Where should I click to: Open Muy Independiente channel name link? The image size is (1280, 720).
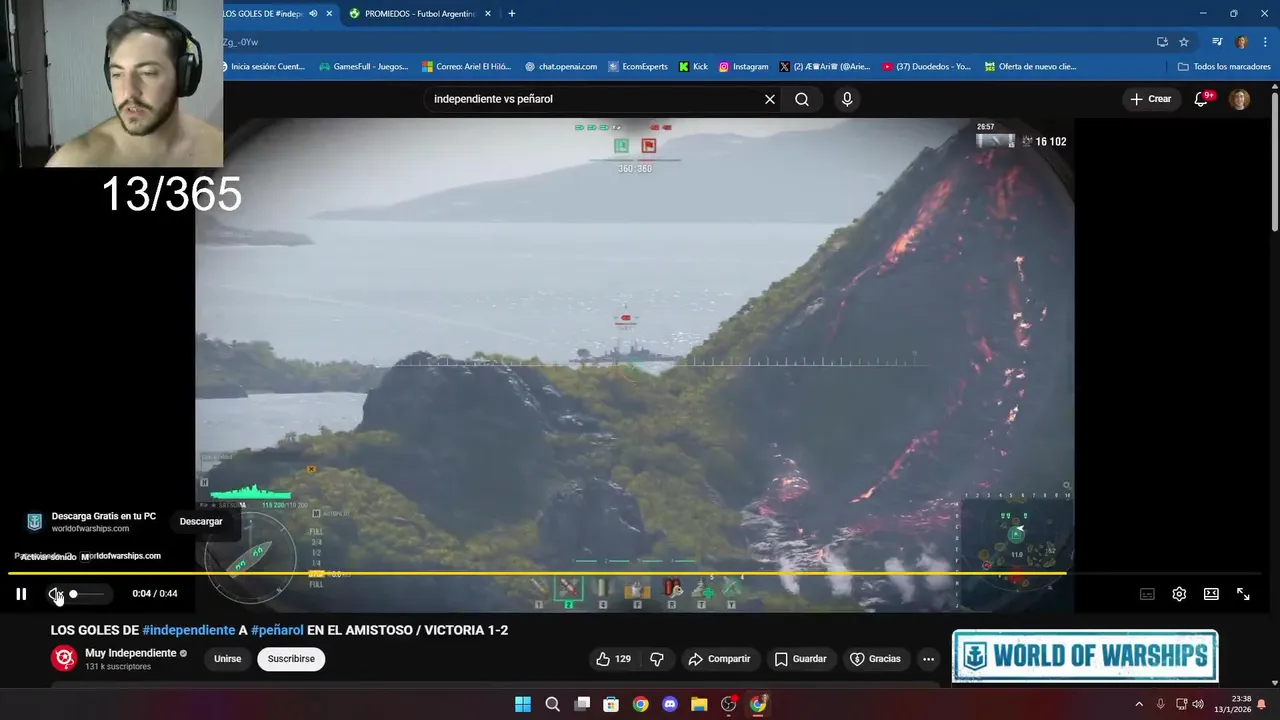click(x=131, y=653)
